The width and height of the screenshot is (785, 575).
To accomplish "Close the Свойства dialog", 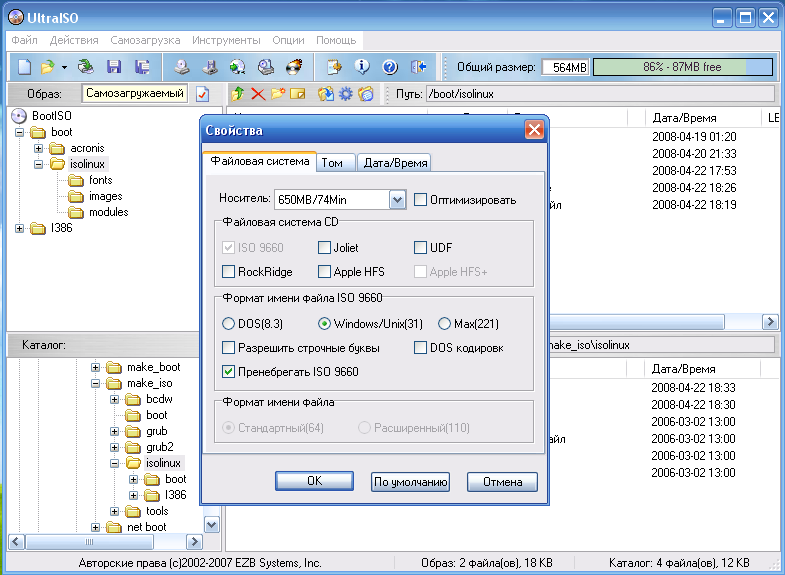I will click(534, 130).
